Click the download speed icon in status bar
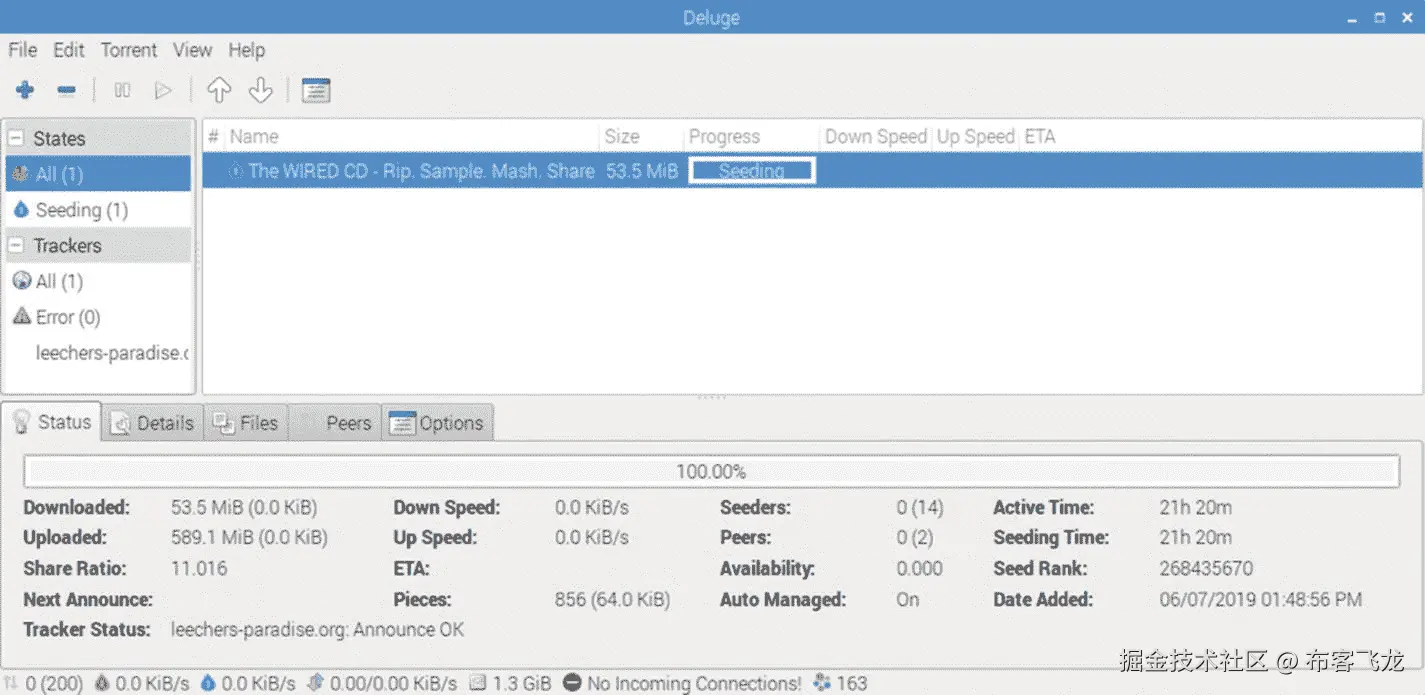Image resolution: width=1425 pixels, height=695 pixels. point(102,683)
